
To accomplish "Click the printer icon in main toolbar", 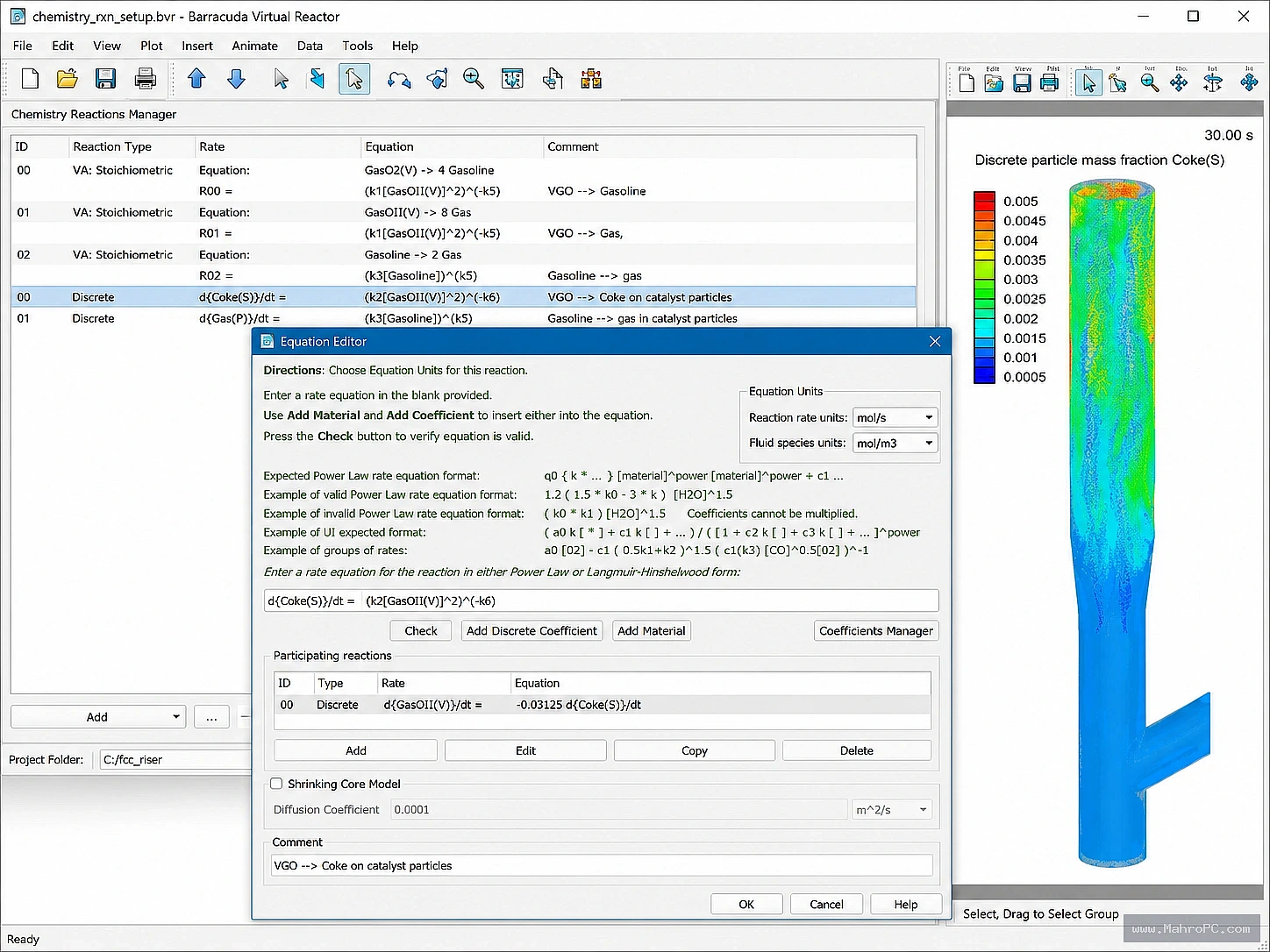I will (x=146, y=79).
